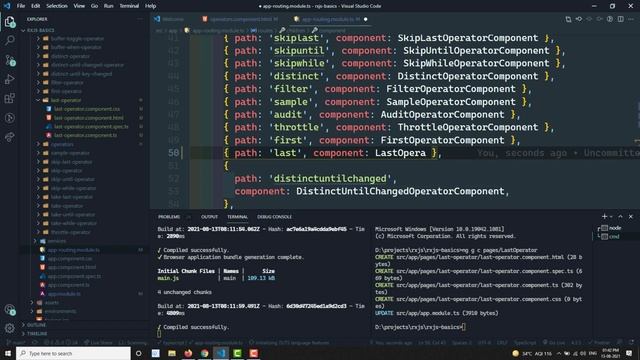Expand the filter-operator folder

67,82
